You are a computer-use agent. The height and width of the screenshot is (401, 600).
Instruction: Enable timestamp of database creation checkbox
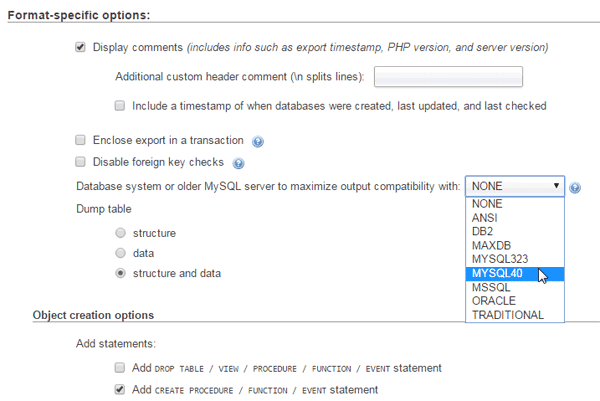coord(120,105)
